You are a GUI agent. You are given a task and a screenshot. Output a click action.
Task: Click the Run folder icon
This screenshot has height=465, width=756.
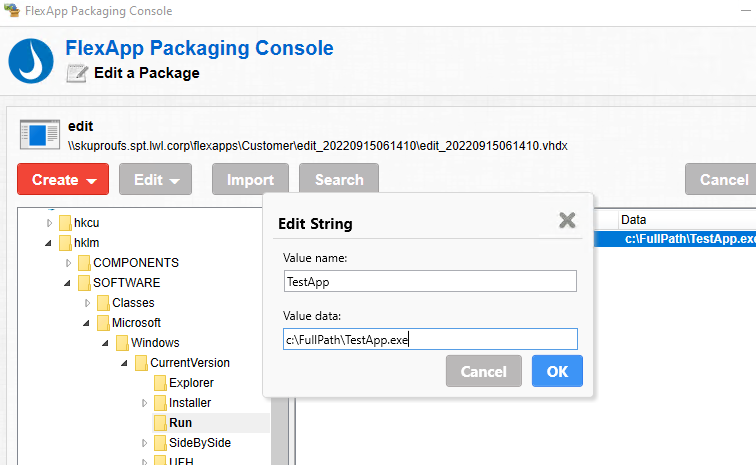click(160, 423)
